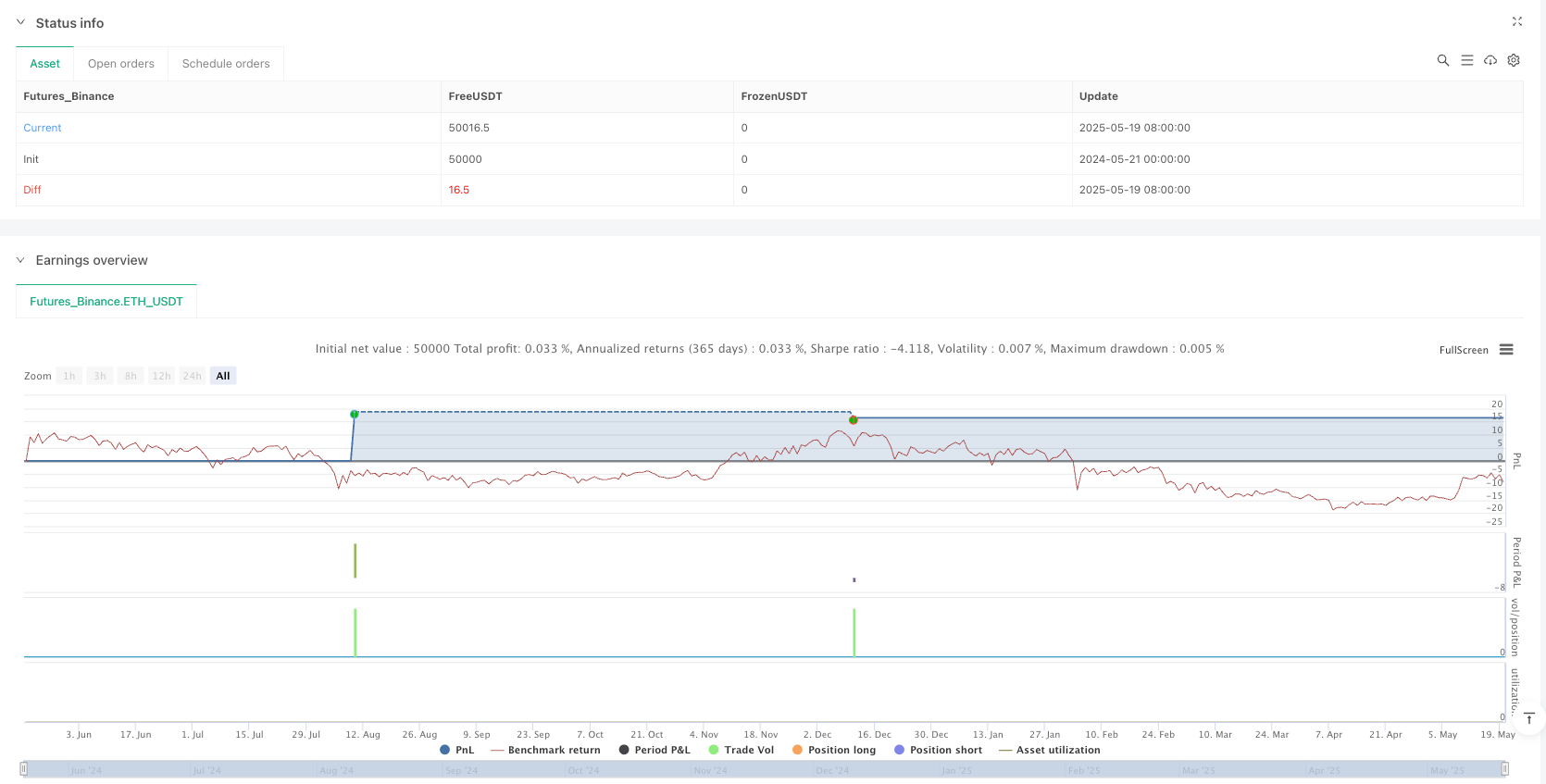Viewport: 1546px width, 784px height.
Task: Toggle the Asset utilization legend entry
Action: pyautogui.click(x=1050, y=750)
